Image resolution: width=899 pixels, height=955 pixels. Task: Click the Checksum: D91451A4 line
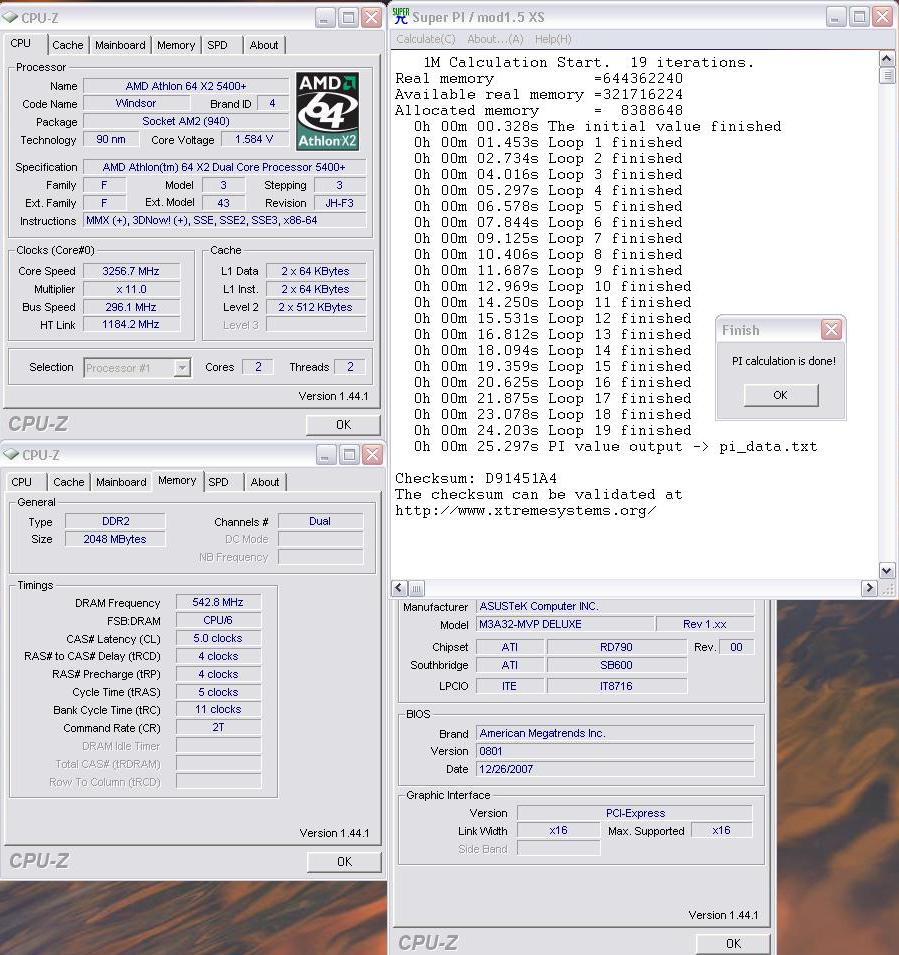tap(476, 478)
